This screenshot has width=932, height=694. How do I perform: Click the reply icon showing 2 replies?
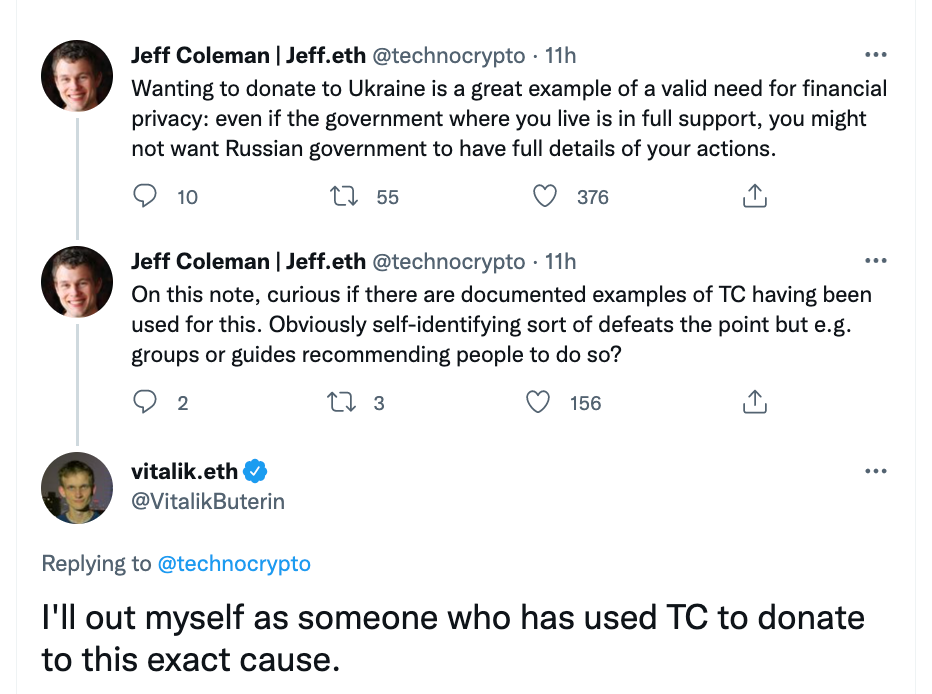(145, 402)
